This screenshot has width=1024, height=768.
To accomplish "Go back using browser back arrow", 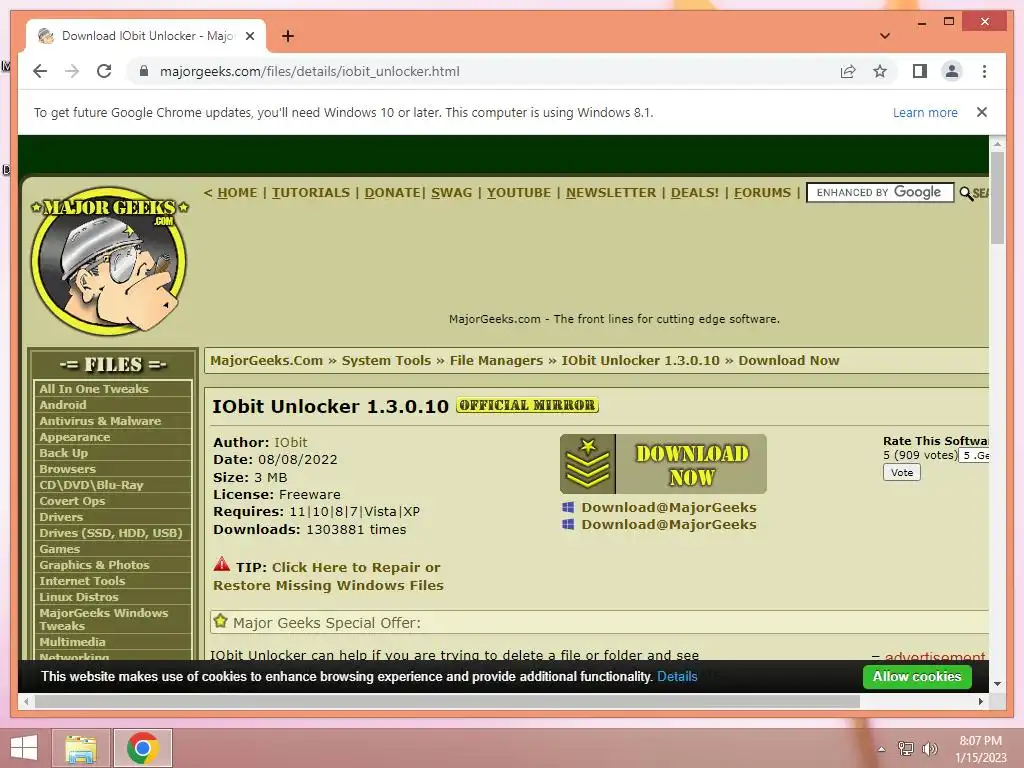I will coord(40,71).
